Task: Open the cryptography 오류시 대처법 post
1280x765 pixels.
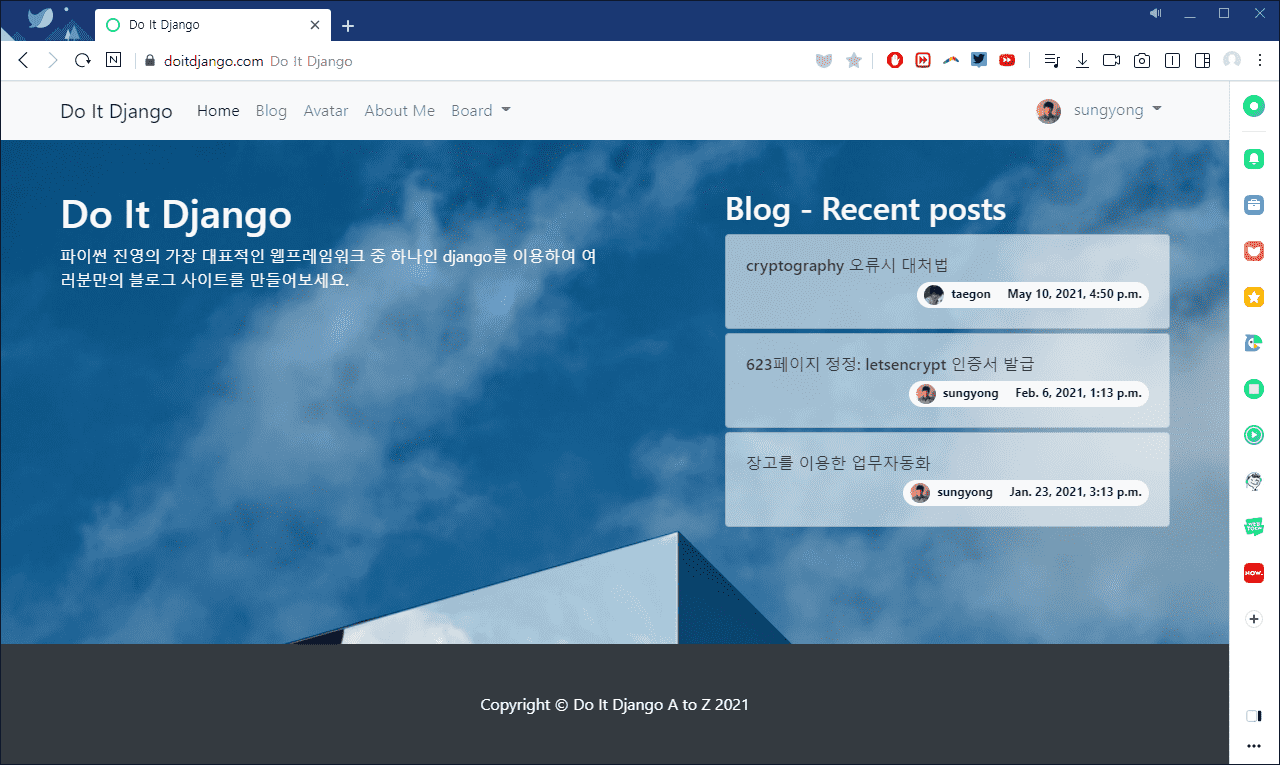Action: pyautogui.click(x=847, y=265)
